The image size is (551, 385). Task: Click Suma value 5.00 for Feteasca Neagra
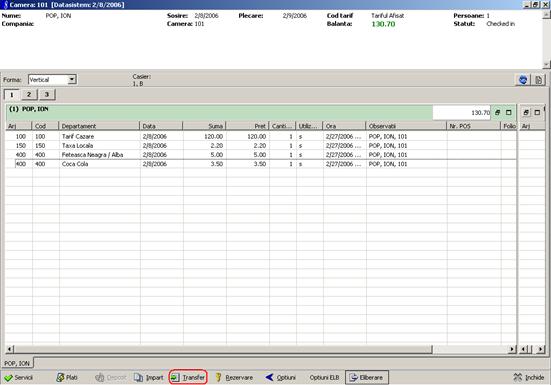coord(216,155)
